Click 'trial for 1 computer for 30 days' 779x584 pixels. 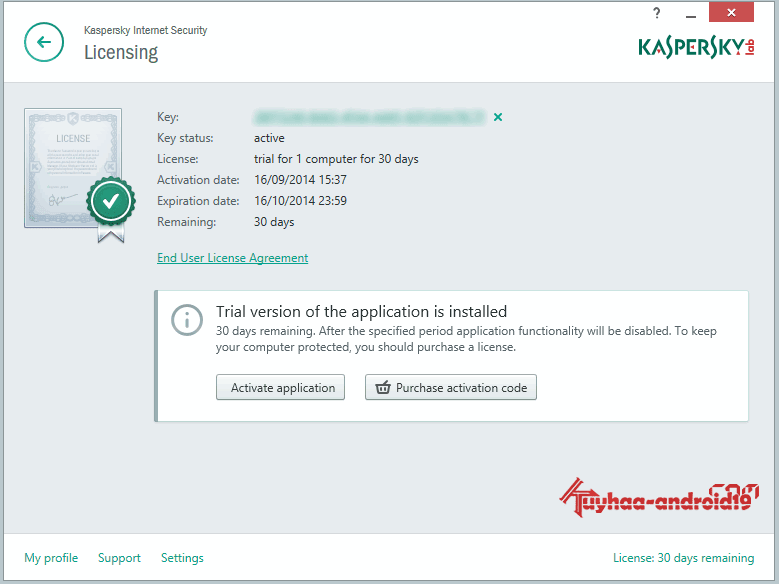336,159
